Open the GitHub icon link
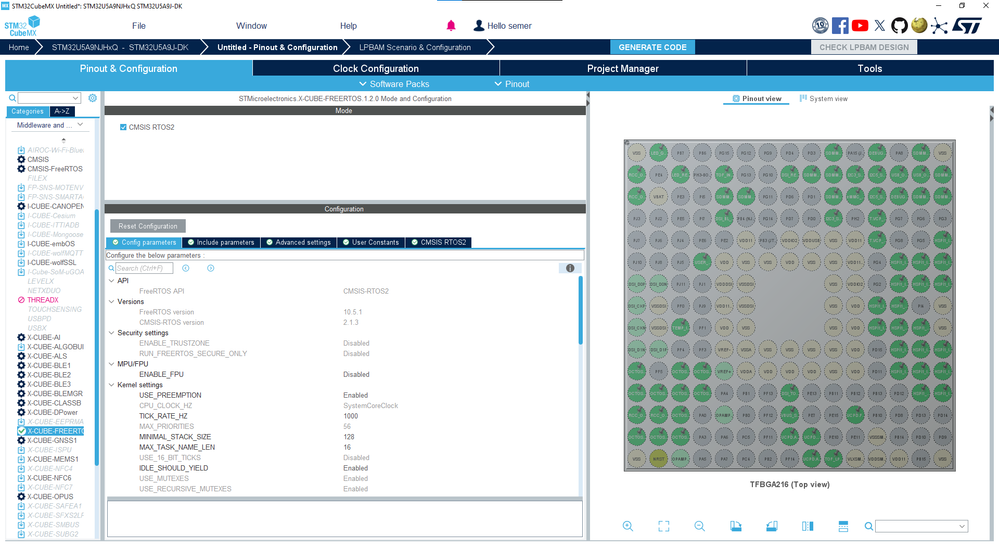The height and width of the screenshot is (544, 999). (899, 25)
